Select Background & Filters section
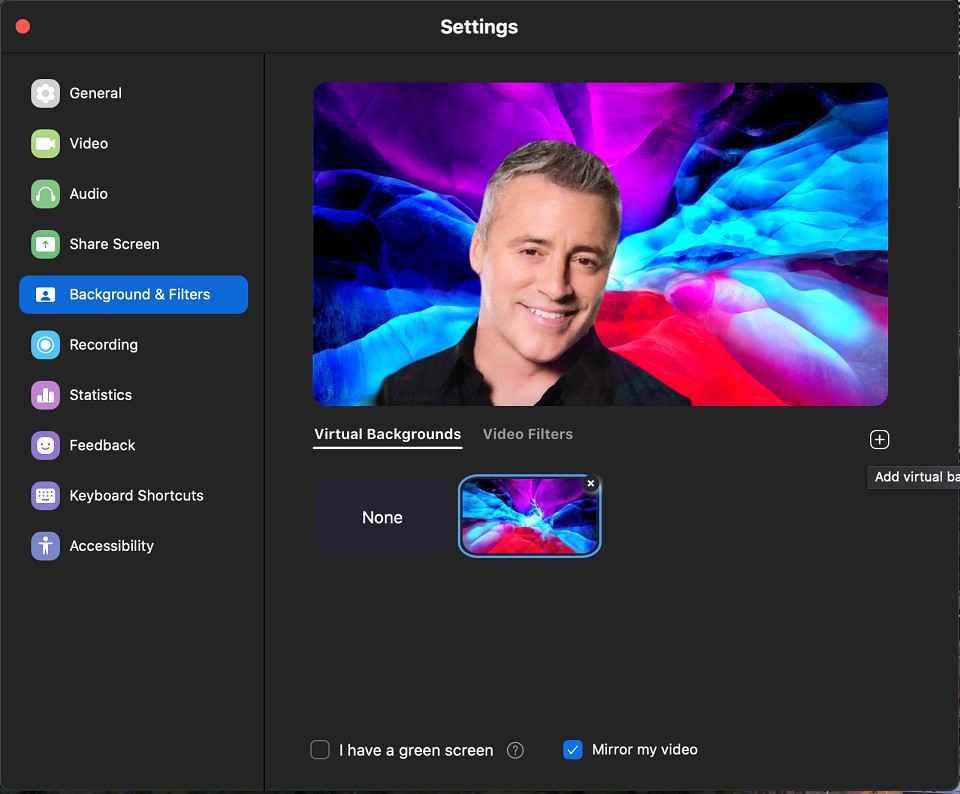The height and width of the screenshot is (794, 960). (x=133, y=294)
